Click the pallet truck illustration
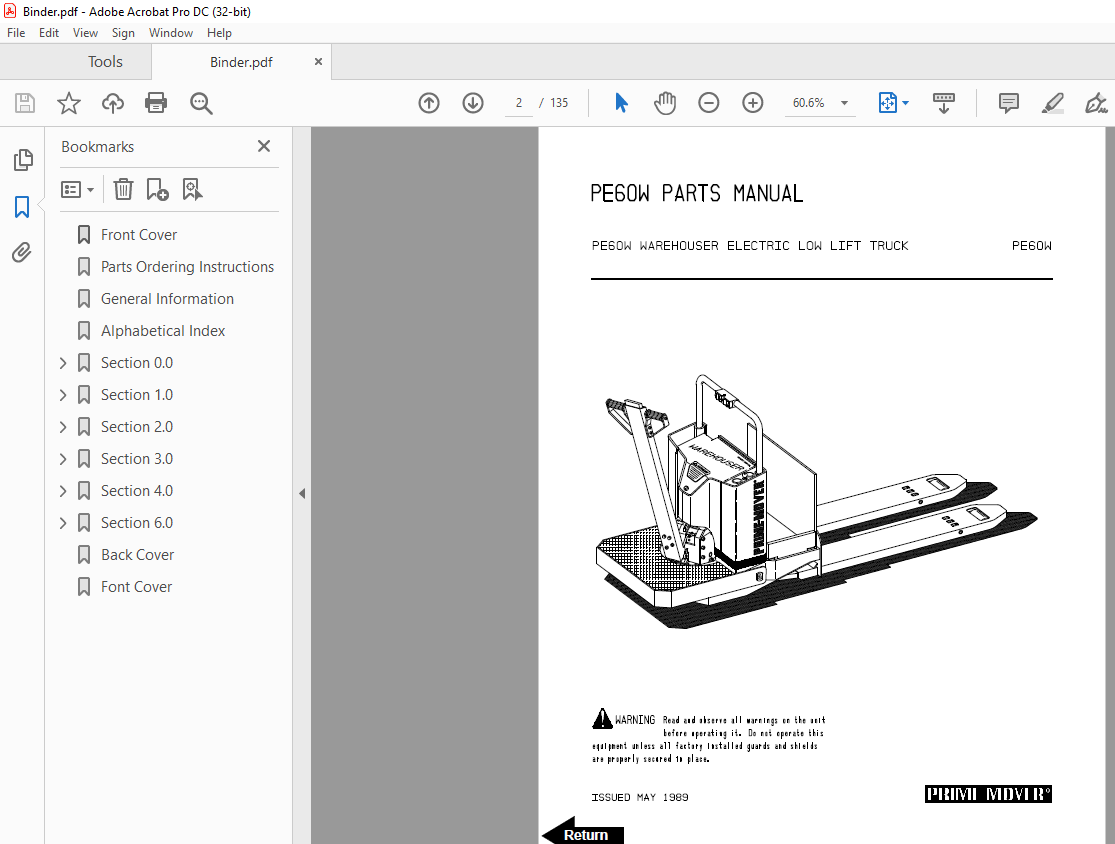This screenshot has height=844, width=1115. pos(816,502)
